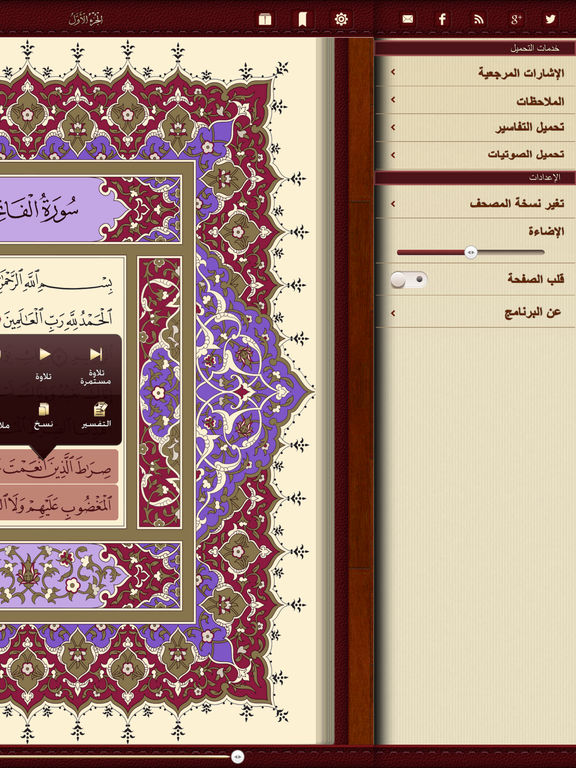Share on Twitter bird icon
Image resolution: width=576 pixels, height=768 pixels.
(551, 19)
